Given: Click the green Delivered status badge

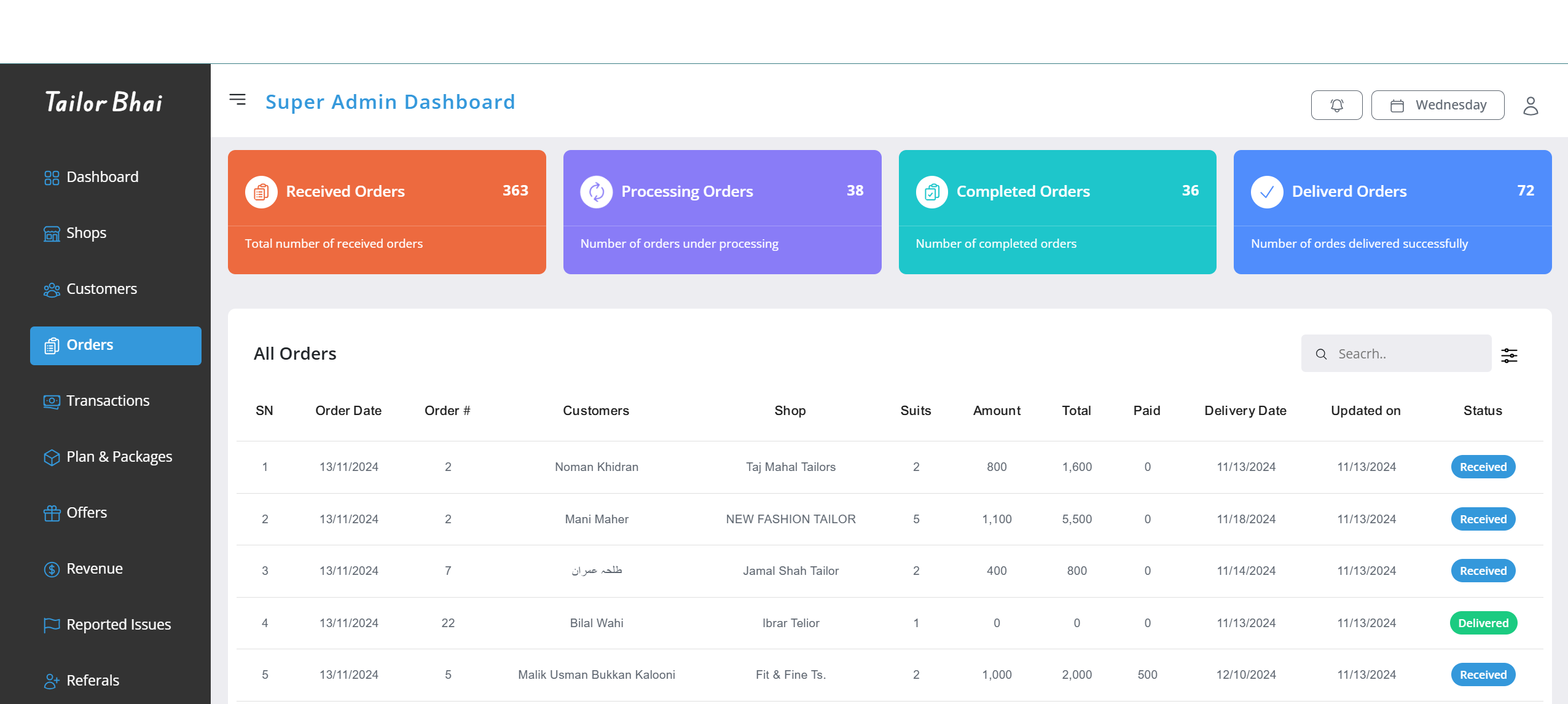Looking at the screenshot, I should [1483, 623].
